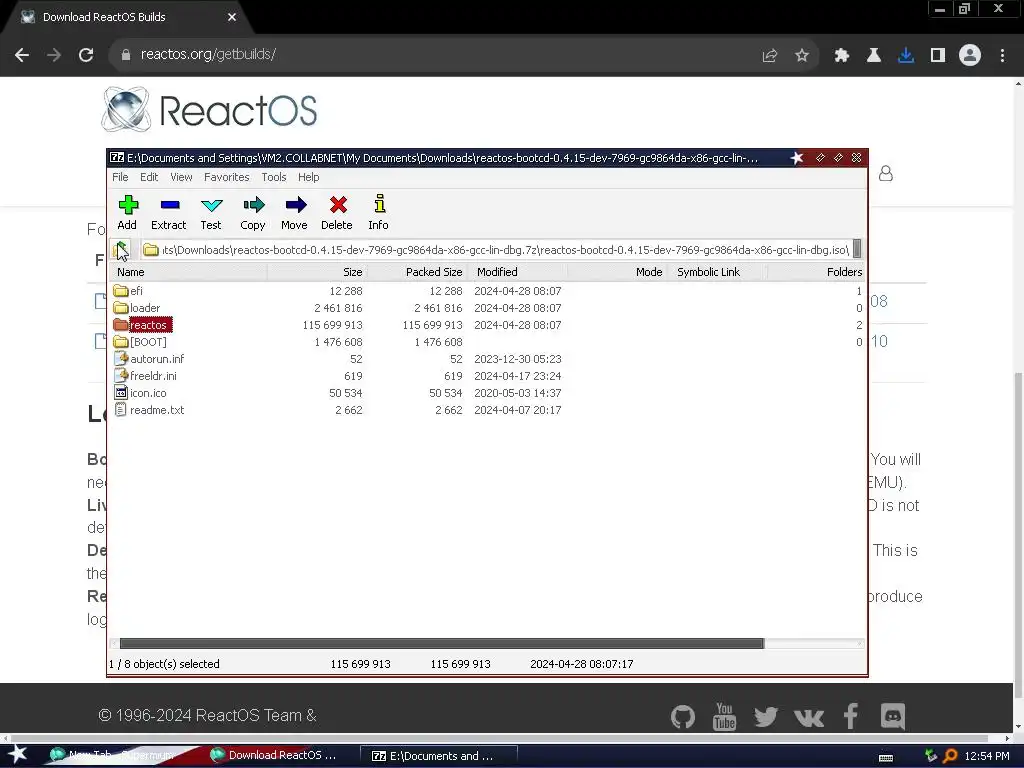
Task: Sort by the Size column header
Action: click(316, 272)
